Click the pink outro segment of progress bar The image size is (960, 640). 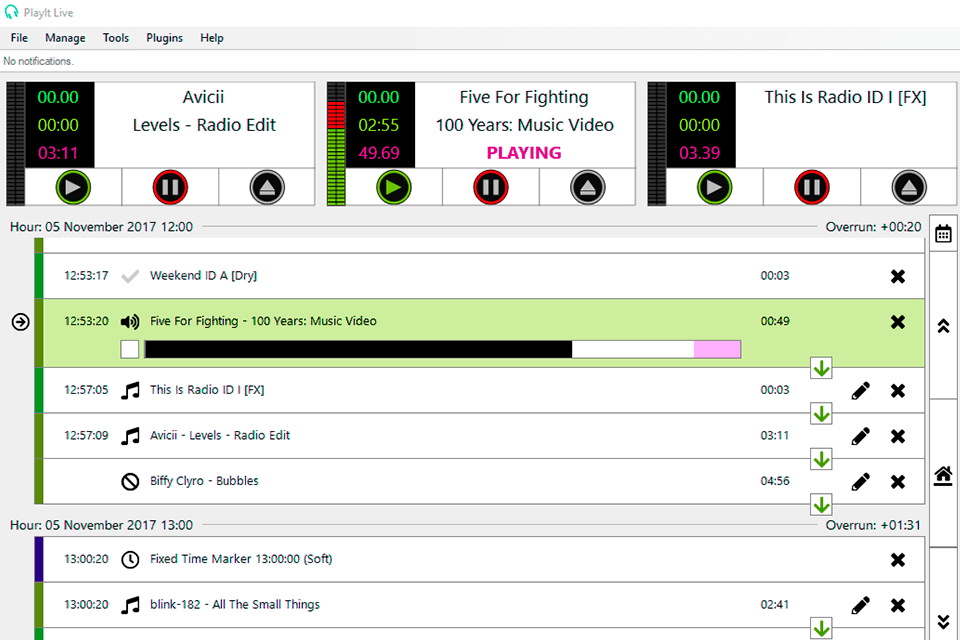tap(718, 349)
